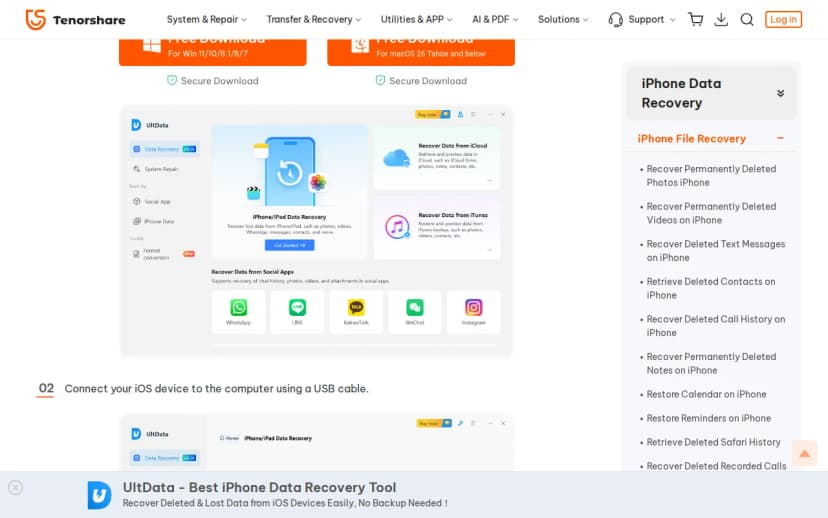Screen dimensions: 828x518
Task: Collapse the iPhone Data Recovery panel
Action: [x=780, y=93]
